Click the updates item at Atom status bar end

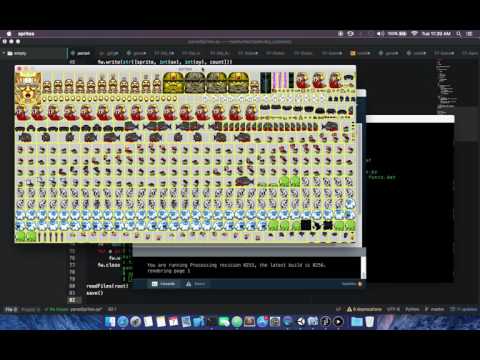pyautogui.click(x=464, y=309)
